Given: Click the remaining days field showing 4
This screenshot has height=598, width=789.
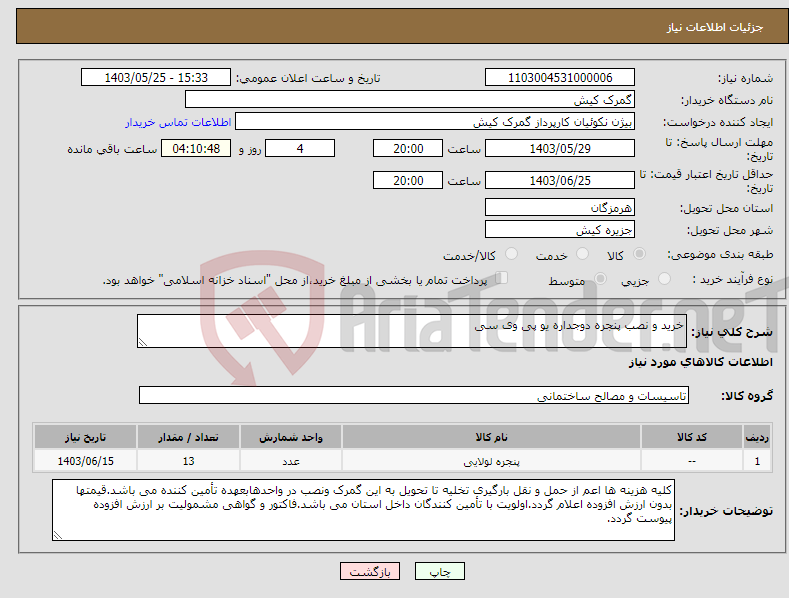Looking at the screenshot, I should [300, 148].
